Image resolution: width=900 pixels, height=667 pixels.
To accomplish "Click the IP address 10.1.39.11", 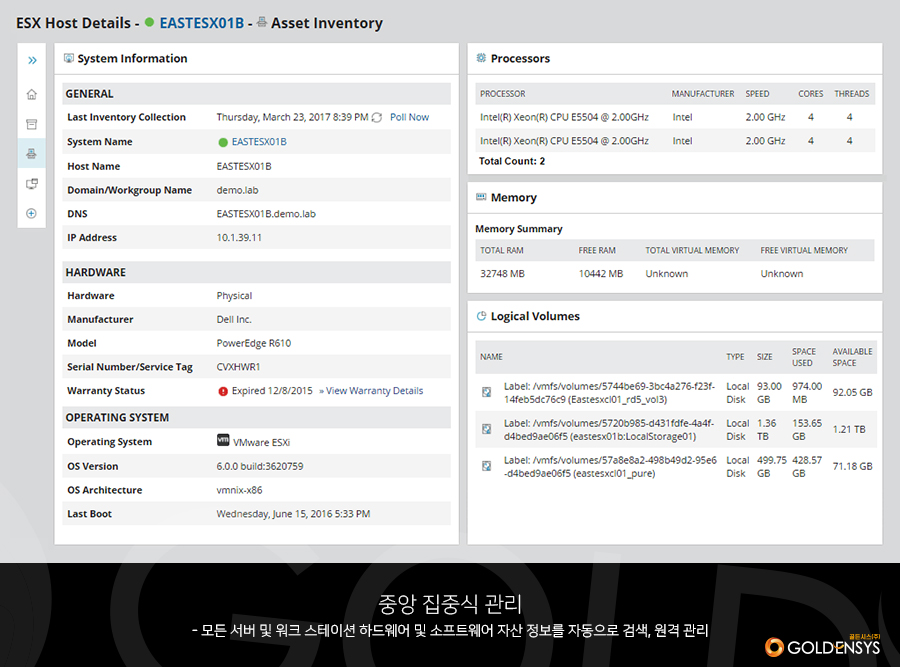I will pyautogui.click(x=239, y=238).
